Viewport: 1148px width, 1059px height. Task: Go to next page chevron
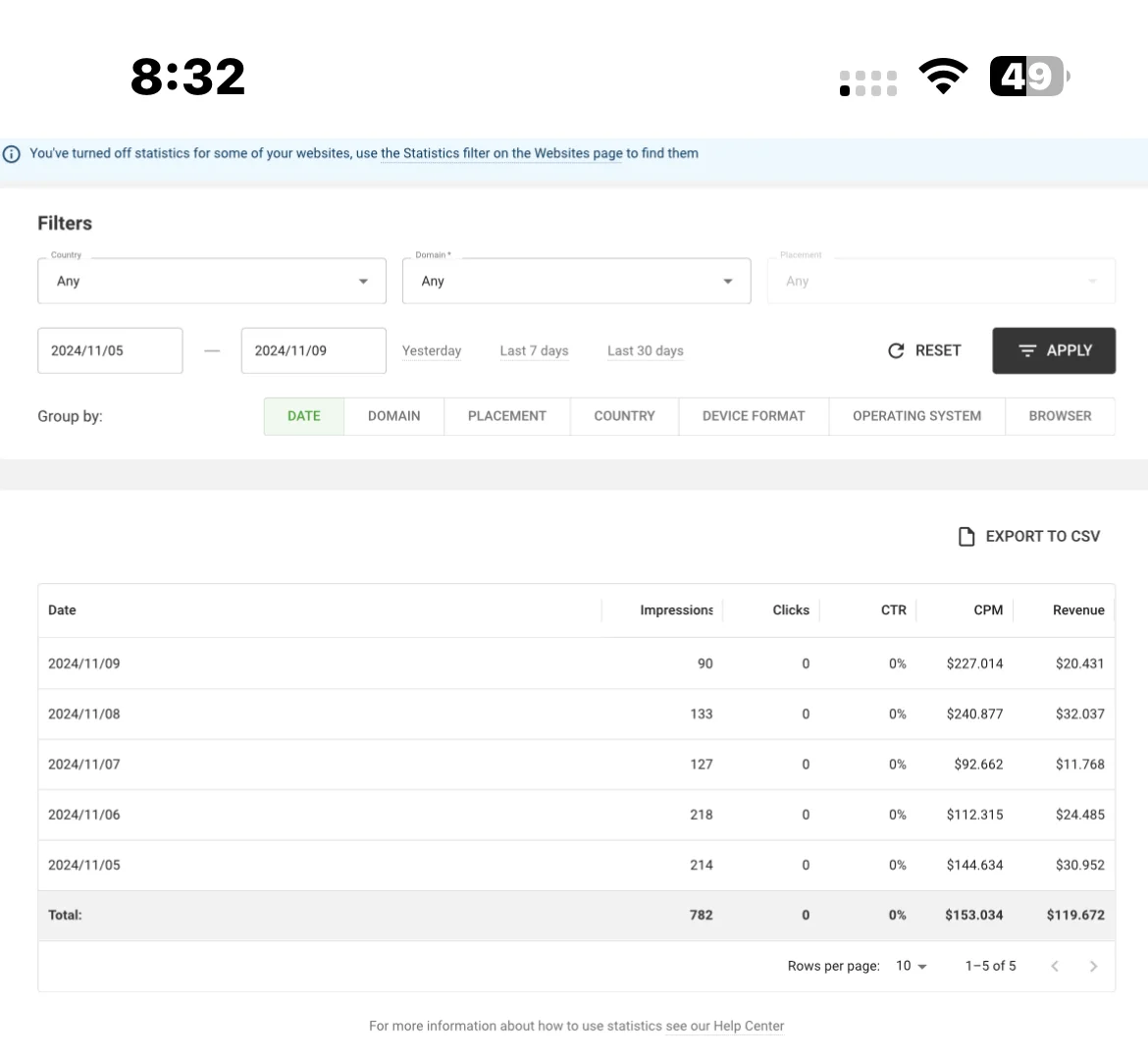pyautogui.click(x=1093, y=966)
